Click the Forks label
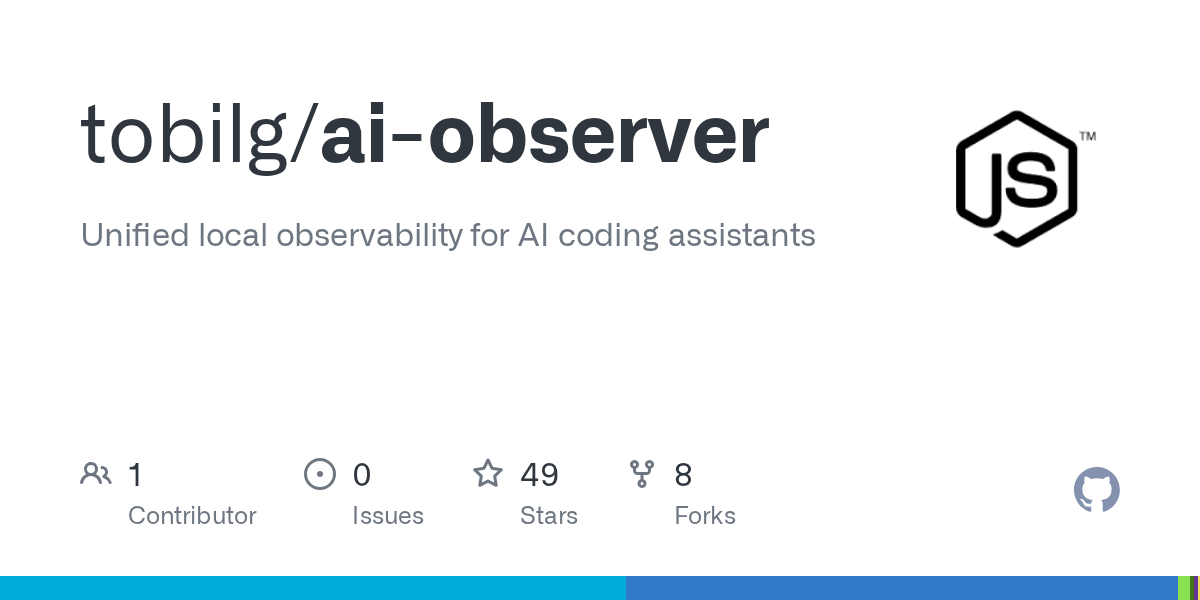The width and height of the screenshot is (1200, 600). 705,516
